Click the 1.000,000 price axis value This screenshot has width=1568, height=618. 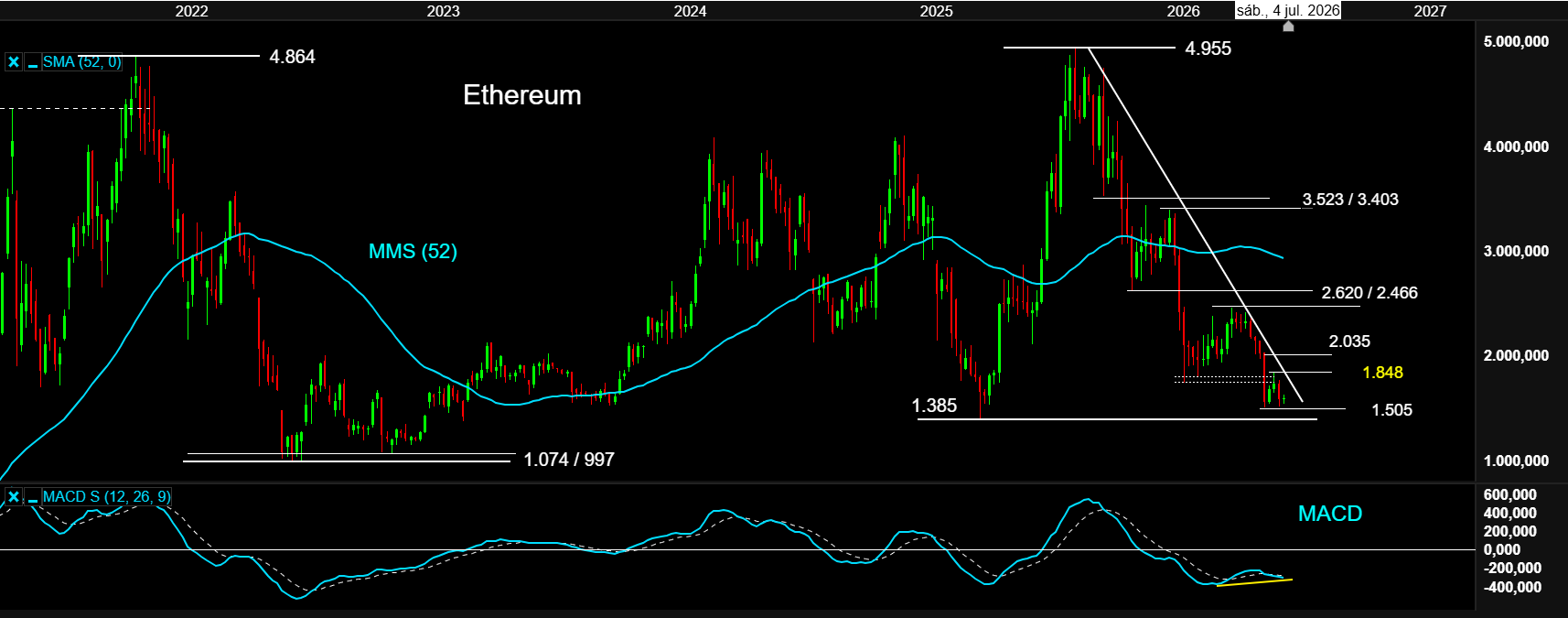(1516, 461)
